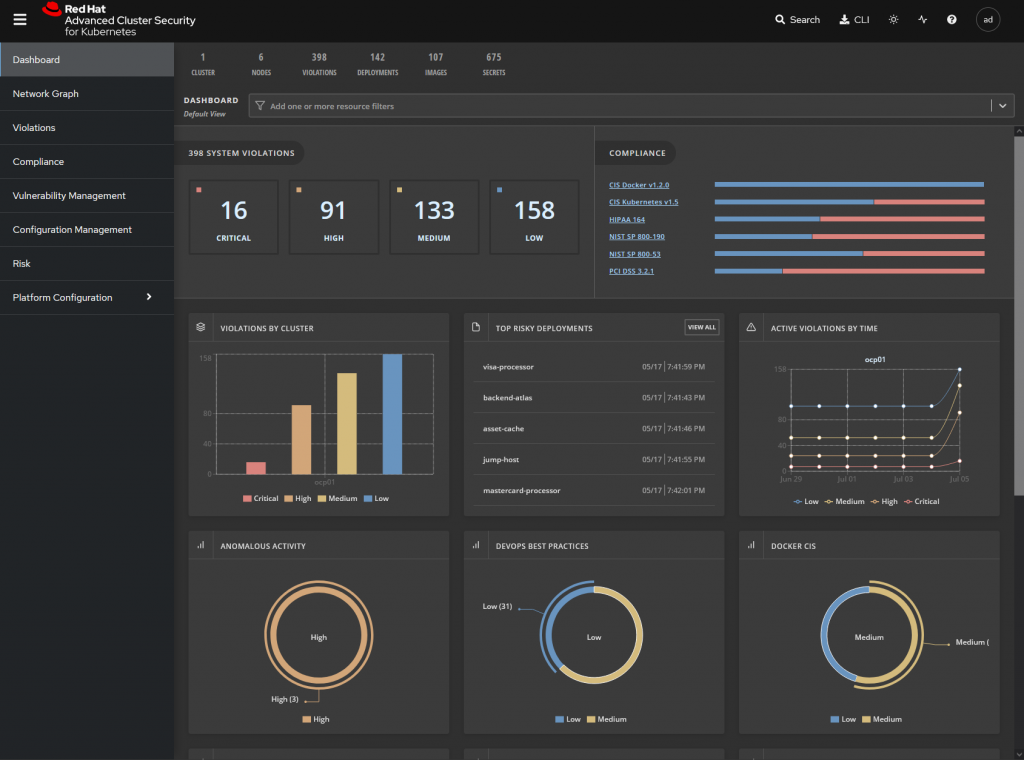This screenshot has width=1024, height=760.
Task: Click the Medium legend swatch under cluster chart
Action: [x=321, y=498]
